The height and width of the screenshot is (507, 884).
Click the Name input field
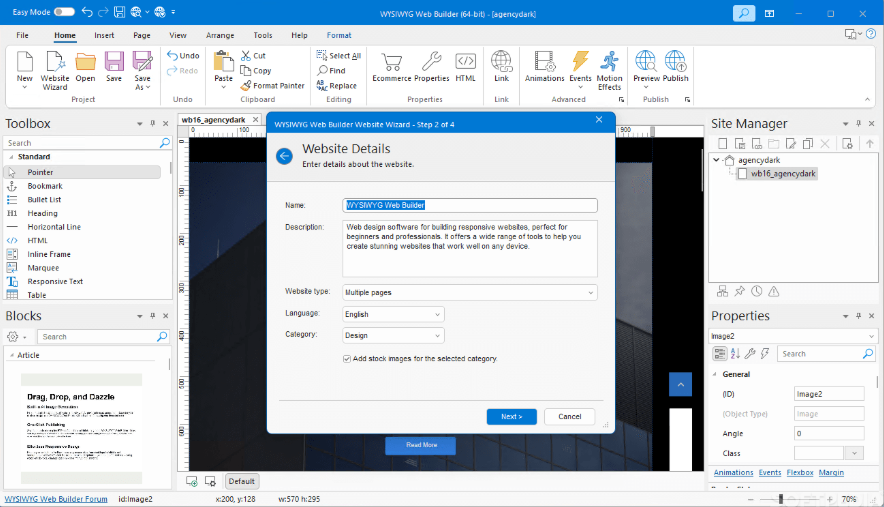(x=470, y=205)
